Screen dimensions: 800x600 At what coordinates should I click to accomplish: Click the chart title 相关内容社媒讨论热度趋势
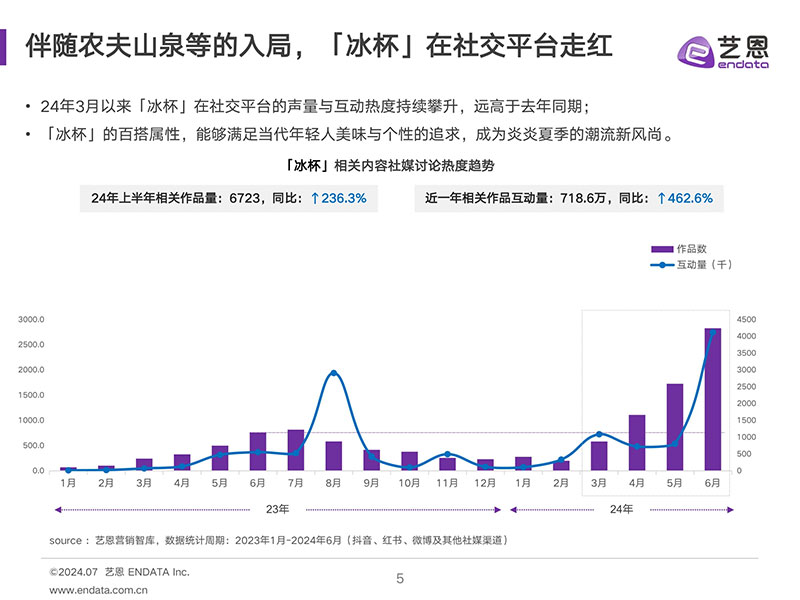click(389, 165)
